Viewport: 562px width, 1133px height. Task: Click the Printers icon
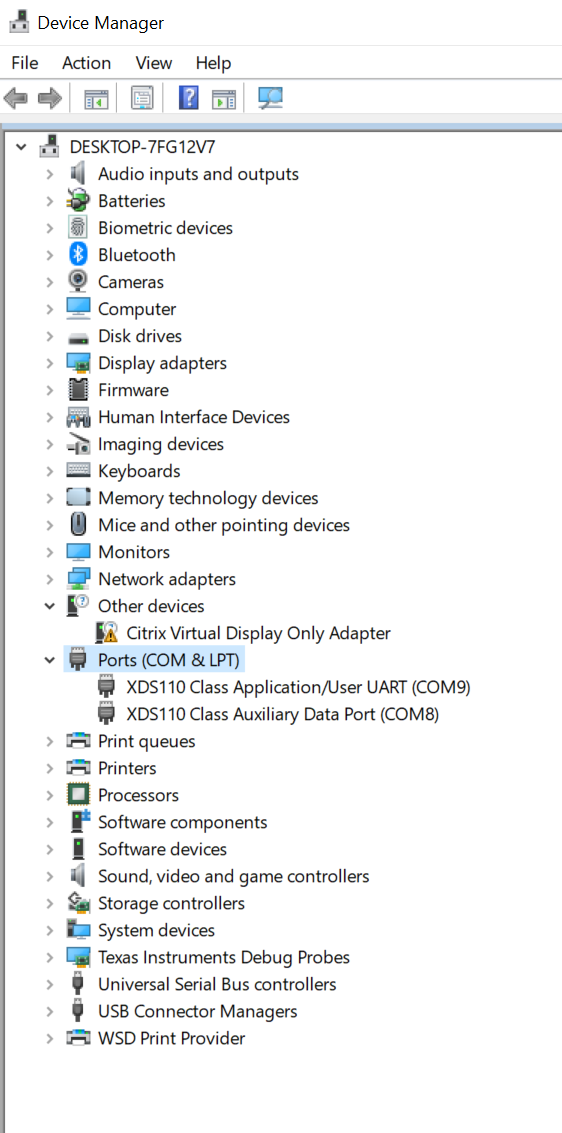click(x=78, y=767)
